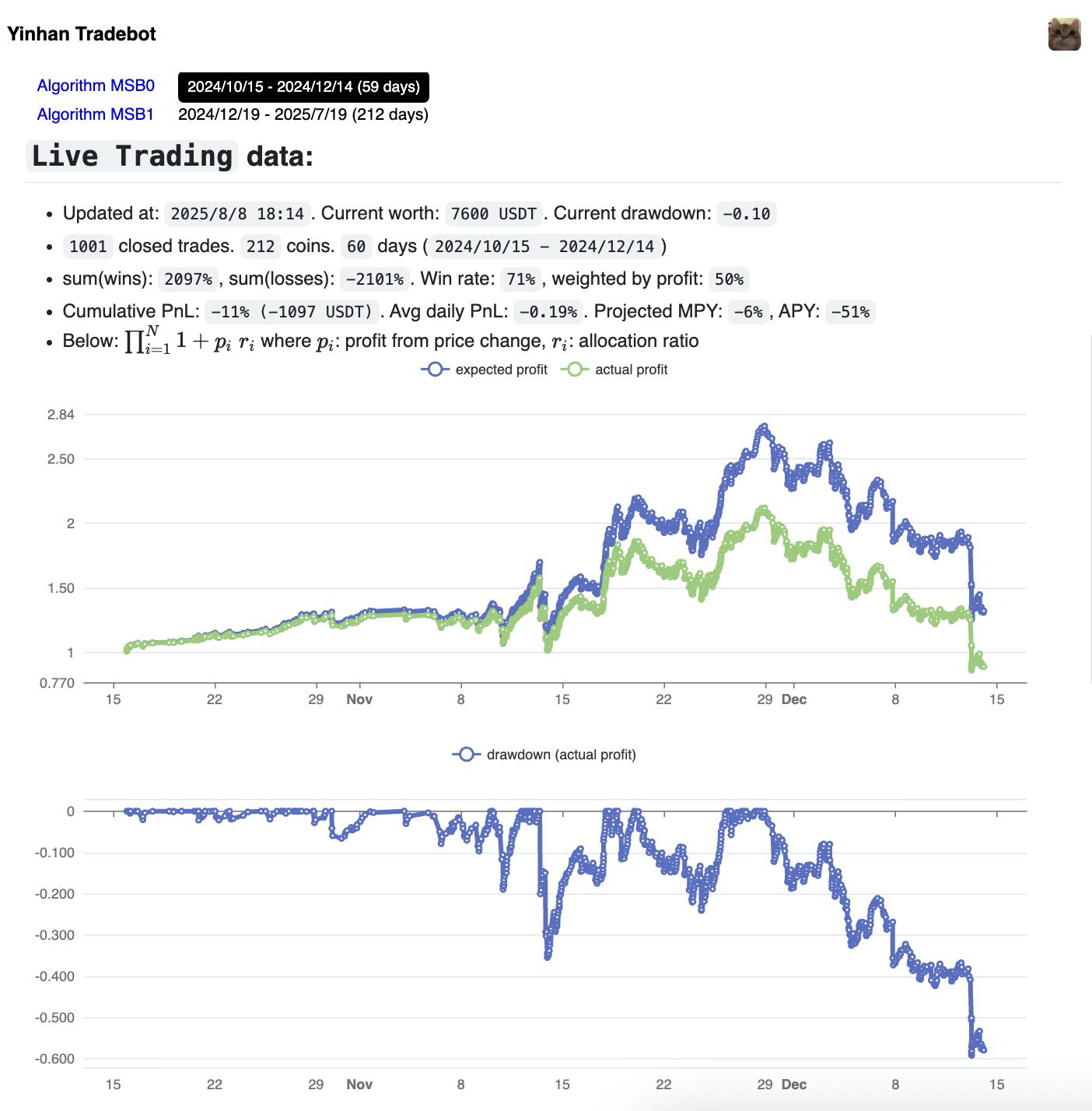Click the Win rate 71% value

click(x=520, y=279)
